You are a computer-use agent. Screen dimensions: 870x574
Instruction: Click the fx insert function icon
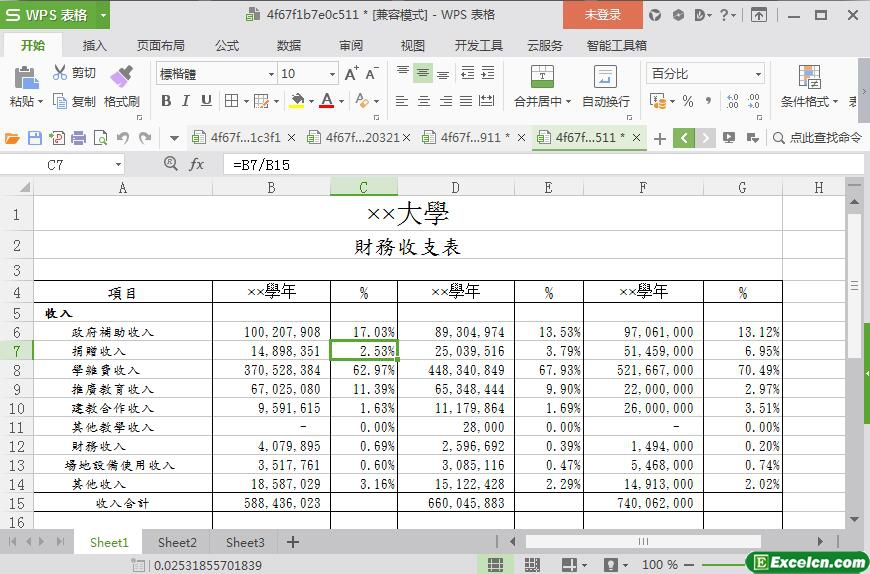197,164
